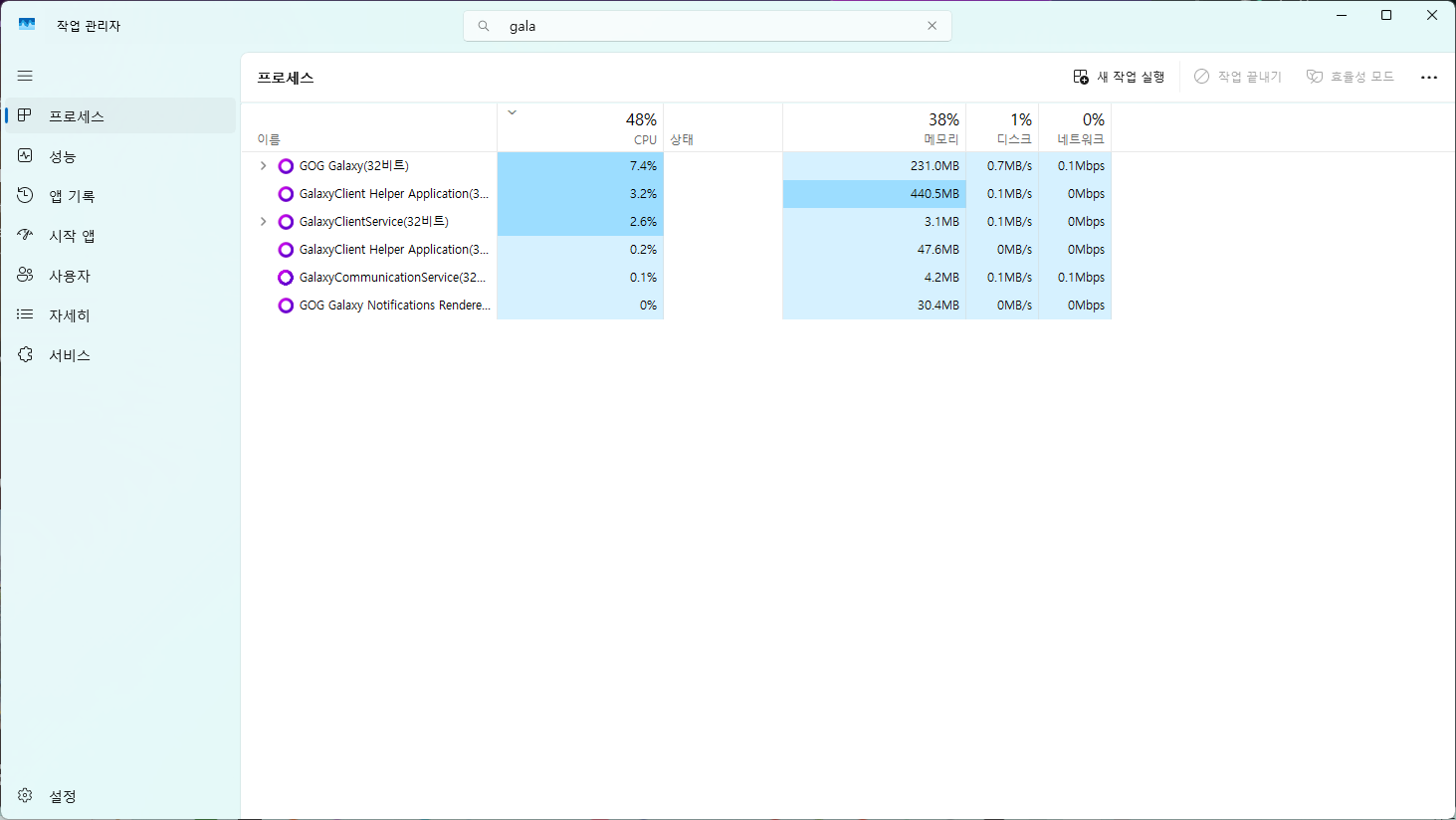This screenshot has height=820, width=1456.
Task: Open 설정 settings at bottom
Action: coord(120,795)
